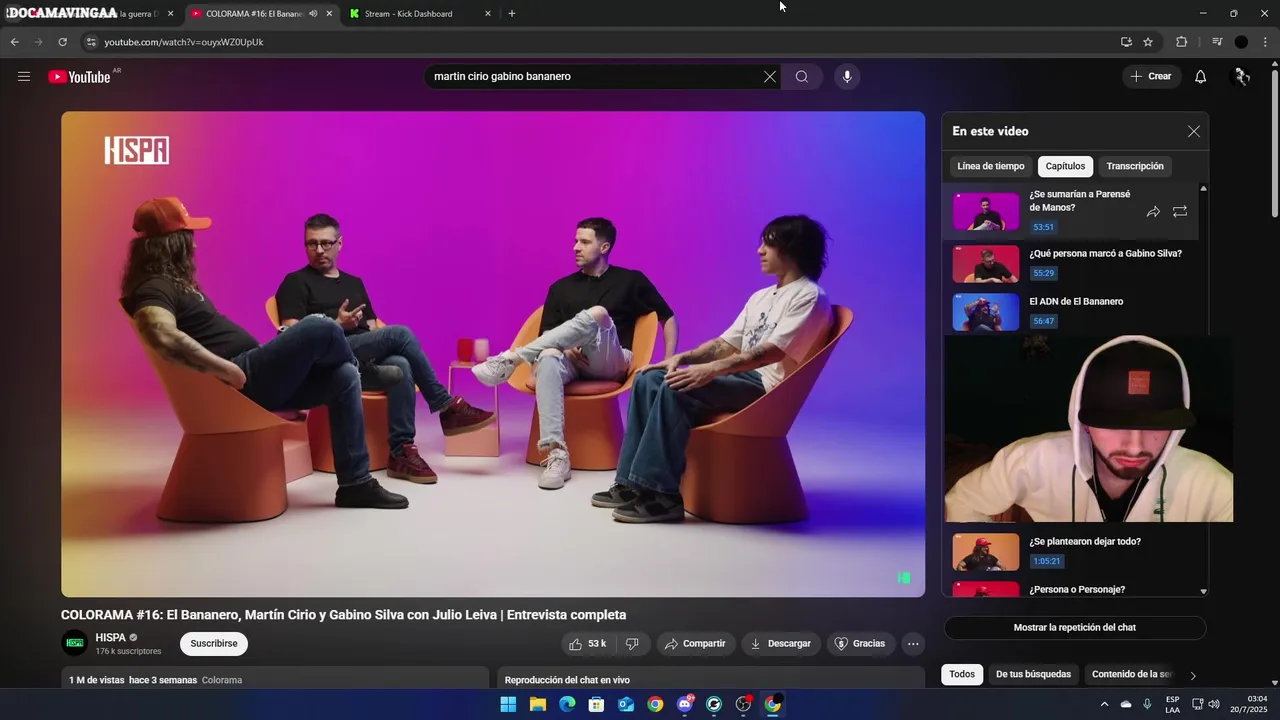The height and width of the screenshot is (720, 1280).
Task: Mute the COLORAMA tab audio icon
Action: (x=313, y=14)
